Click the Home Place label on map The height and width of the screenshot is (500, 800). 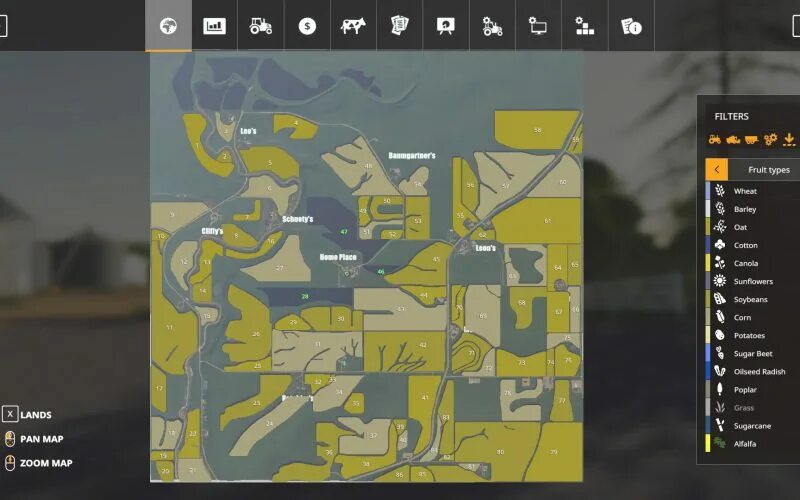tap(338, 257)
